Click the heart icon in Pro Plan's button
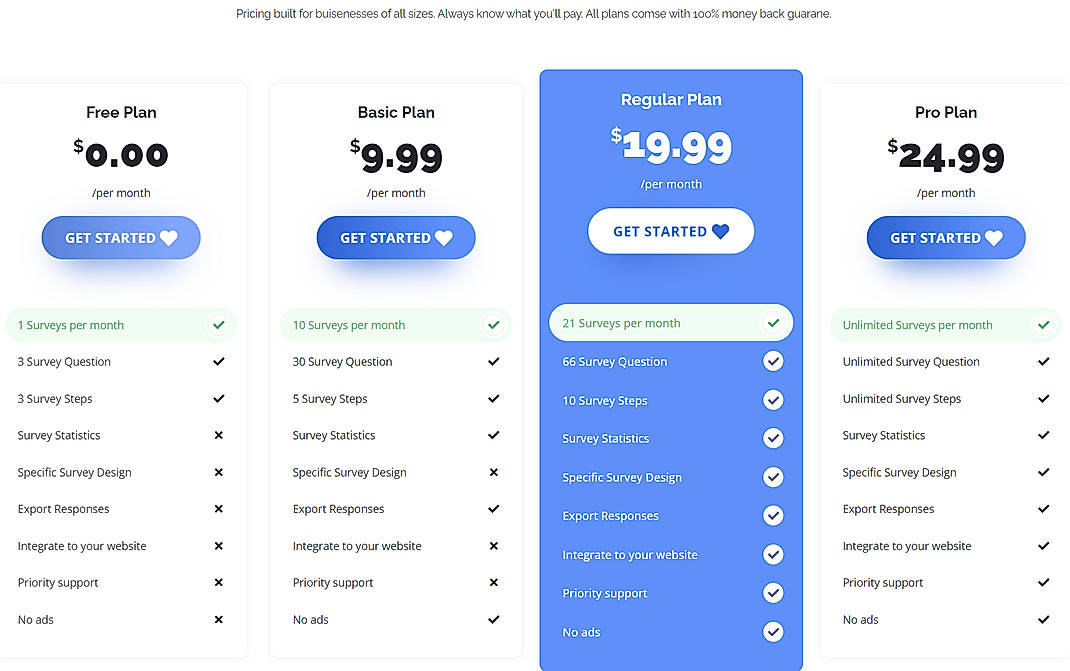Image resolution: width=1070 pixels, height=671 pixels. tap(992, 238)
